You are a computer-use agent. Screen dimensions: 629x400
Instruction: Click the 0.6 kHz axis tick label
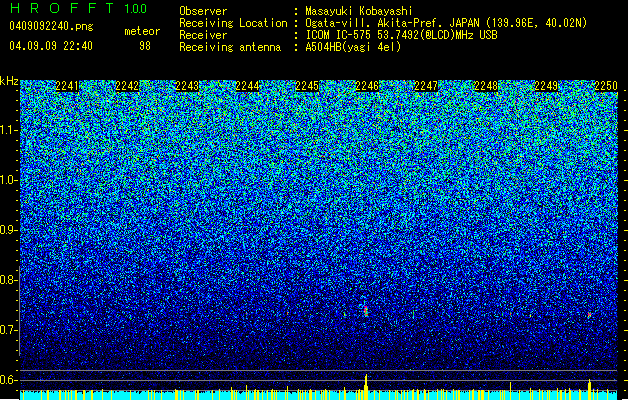(8, 380)
